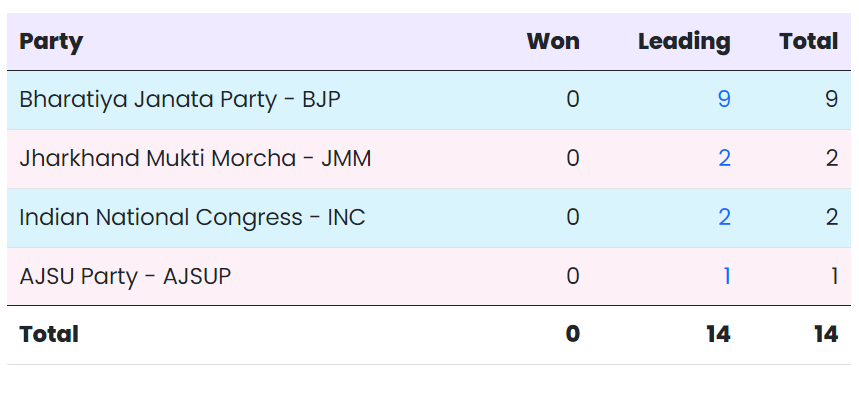Click the Leading column header
This screenshot has height=406, width=859.
684,42
